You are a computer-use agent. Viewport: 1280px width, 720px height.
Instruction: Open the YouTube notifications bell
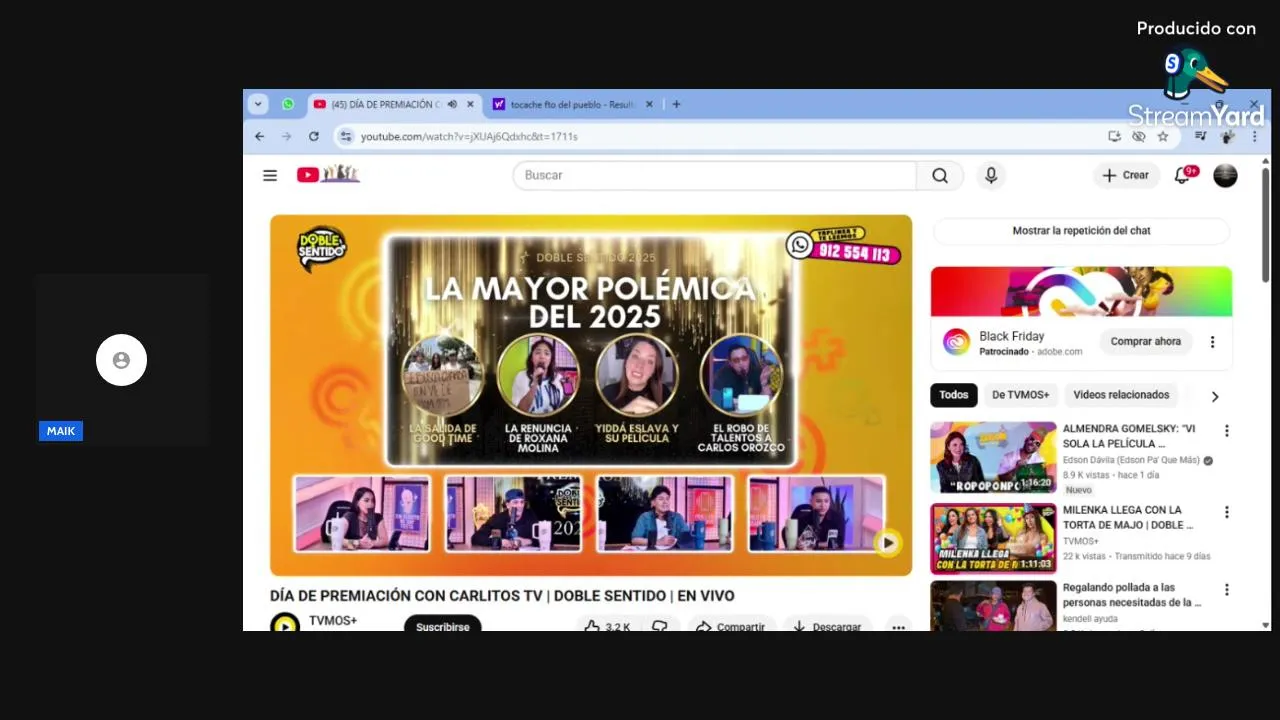[x=1182, y=175]
